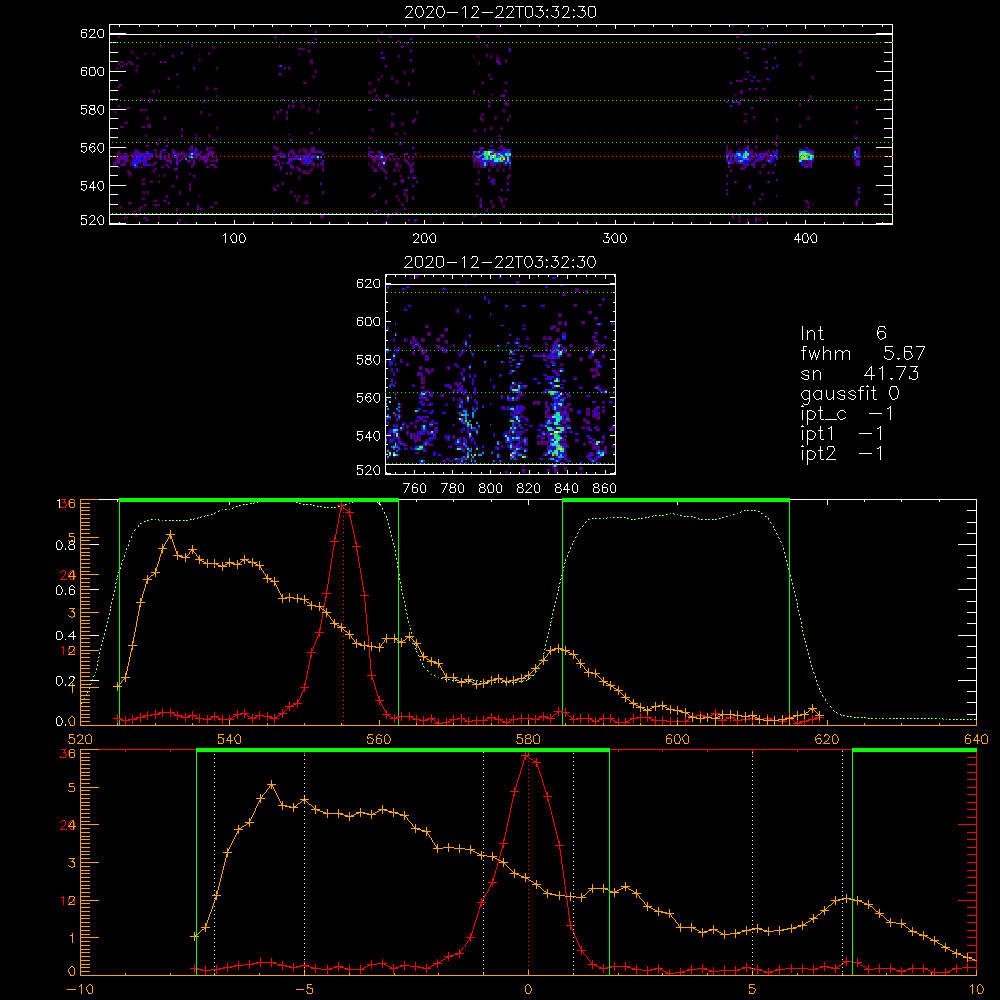Click x-axis label 200 under top spectrogram
1000x1000 pixels.
click(x=424, y=239)
